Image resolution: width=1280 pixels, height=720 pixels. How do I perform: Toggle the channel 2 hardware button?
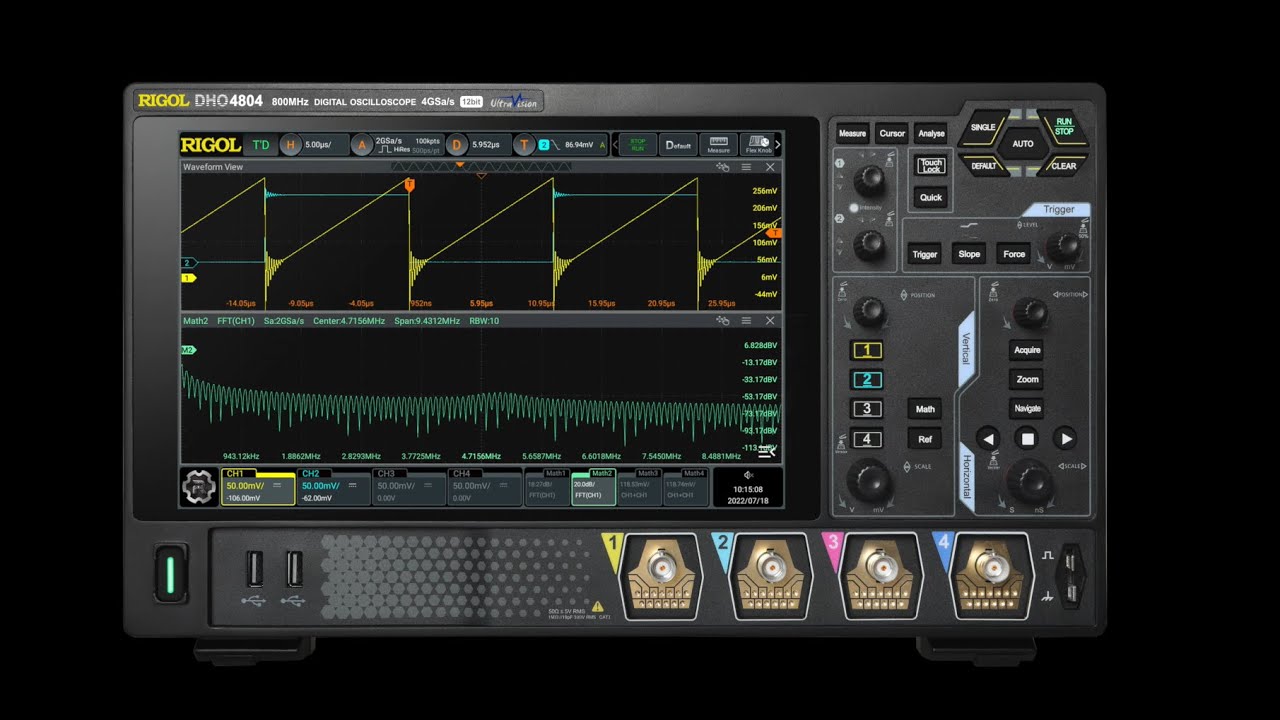pyautogui.click(x=866, y=379)
